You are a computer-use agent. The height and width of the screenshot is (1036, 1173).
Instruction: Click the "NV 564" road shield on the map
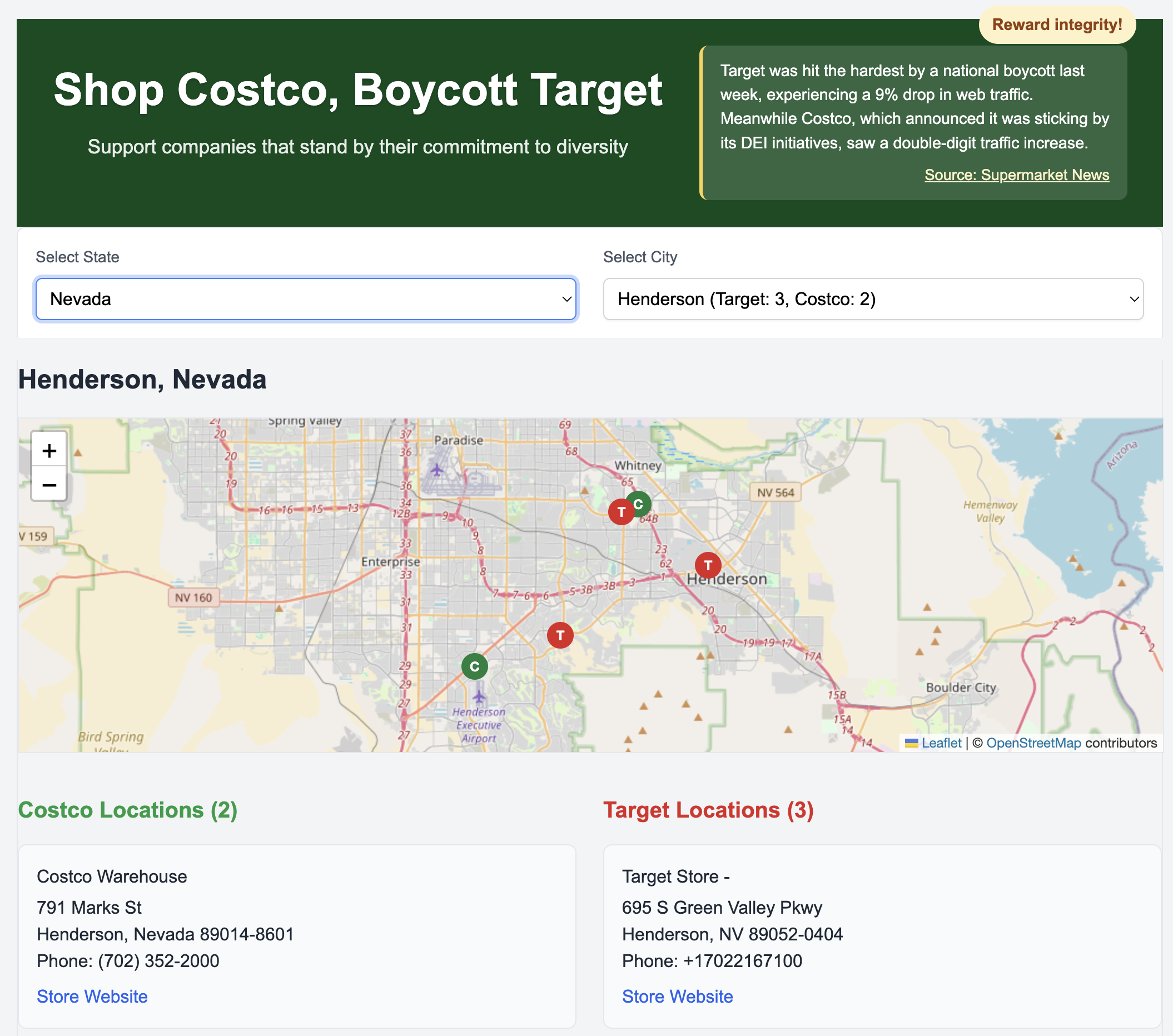pyautogui.click(x=776, y=493)
